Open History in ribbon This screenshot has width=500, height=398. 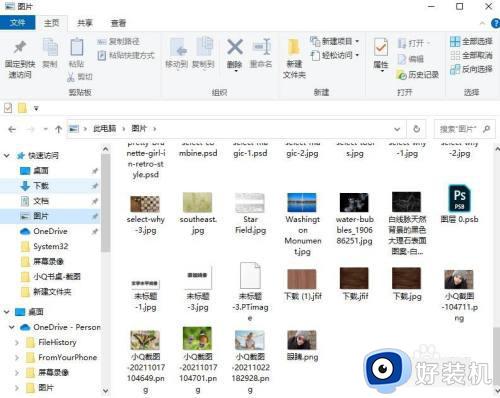[x=417, y=75]
